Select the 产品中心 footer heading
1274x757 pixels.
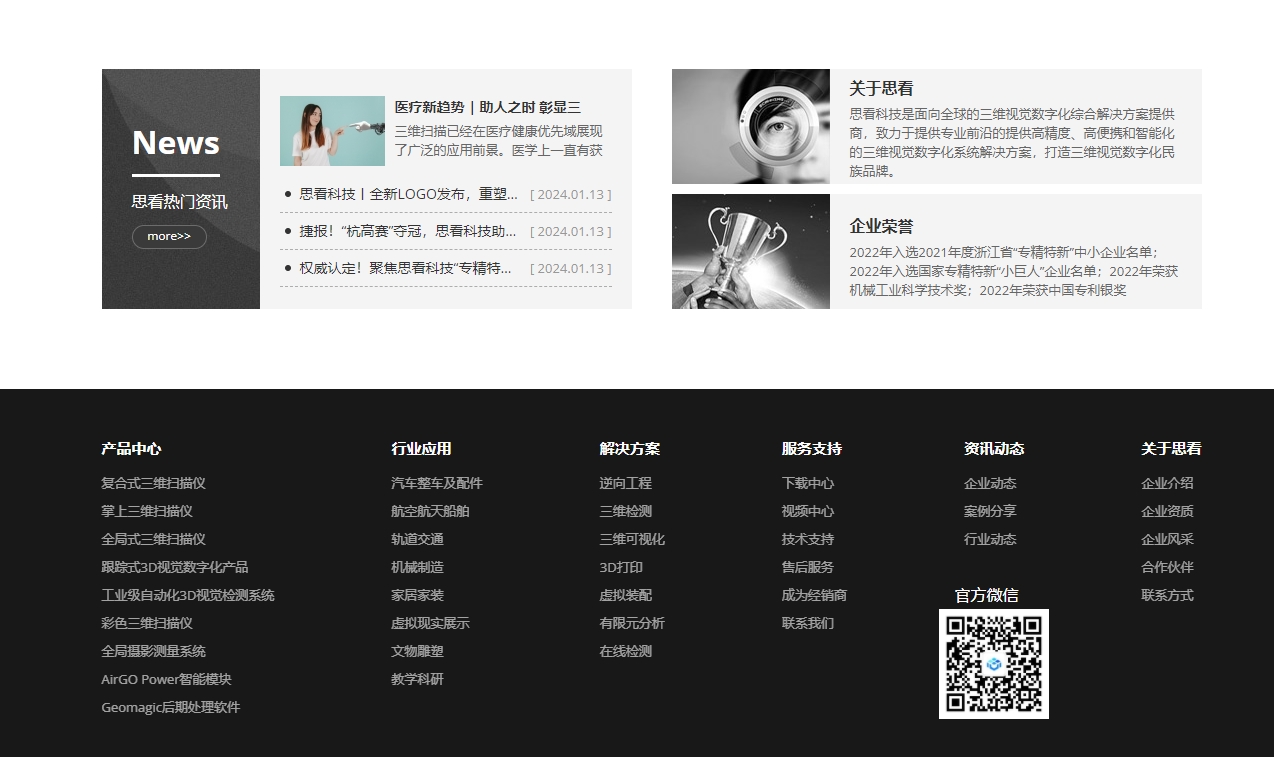coord(131,449)
